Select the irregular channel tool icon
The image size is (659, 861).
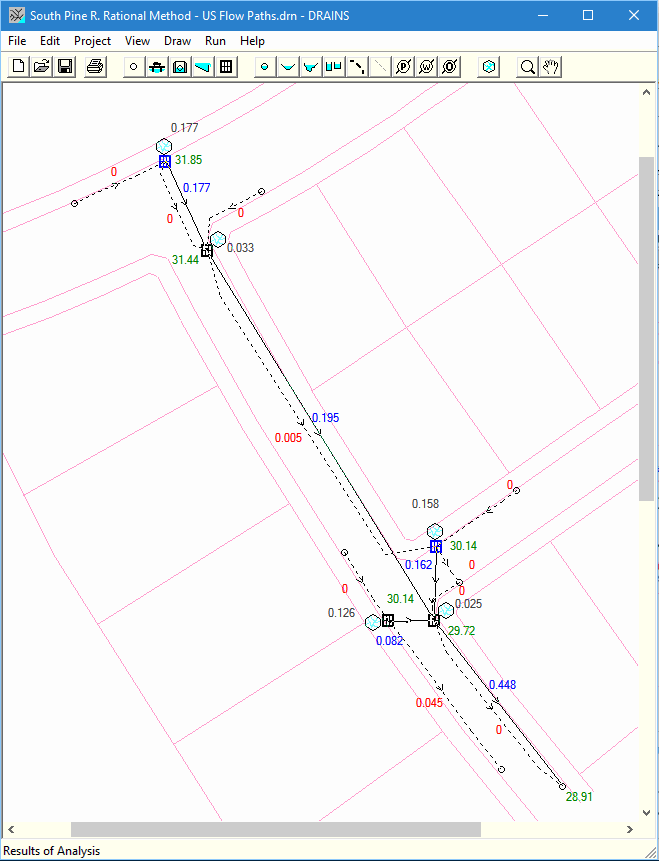[x=311, y=67]
